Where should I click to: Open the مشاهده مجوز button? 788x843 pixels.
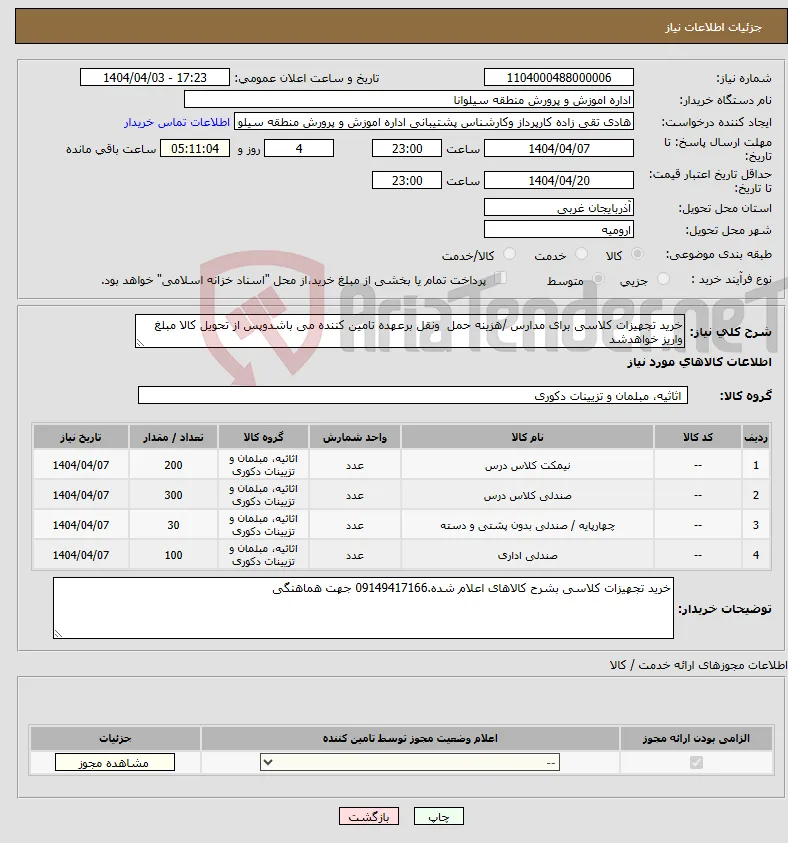coord(114,762)
